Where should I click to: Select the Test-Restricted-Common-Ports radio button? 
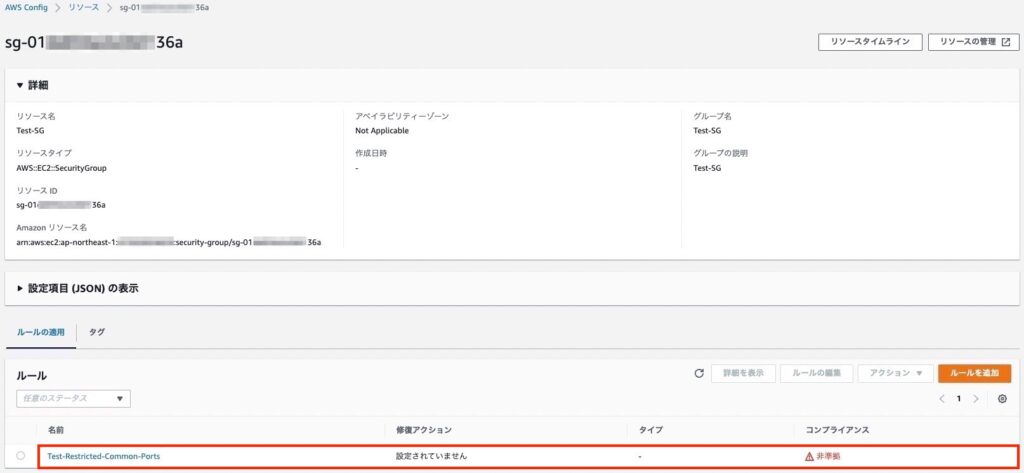(21, 456)
